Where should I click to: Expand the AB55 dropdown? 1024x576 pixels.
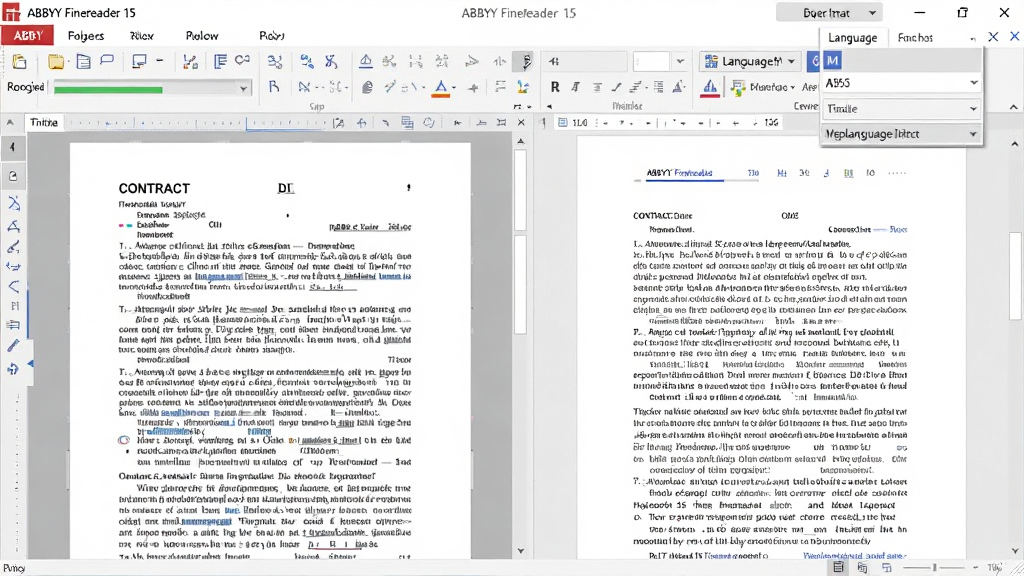click(x=901, y=83)
